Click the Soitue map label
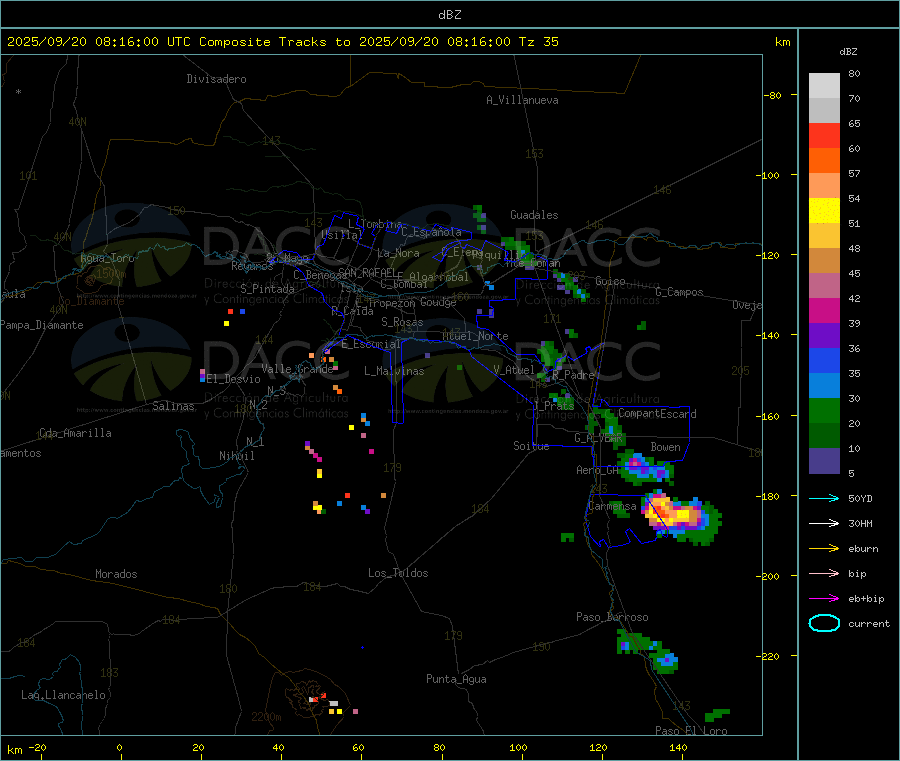The image size is (900, 761). 531,445
